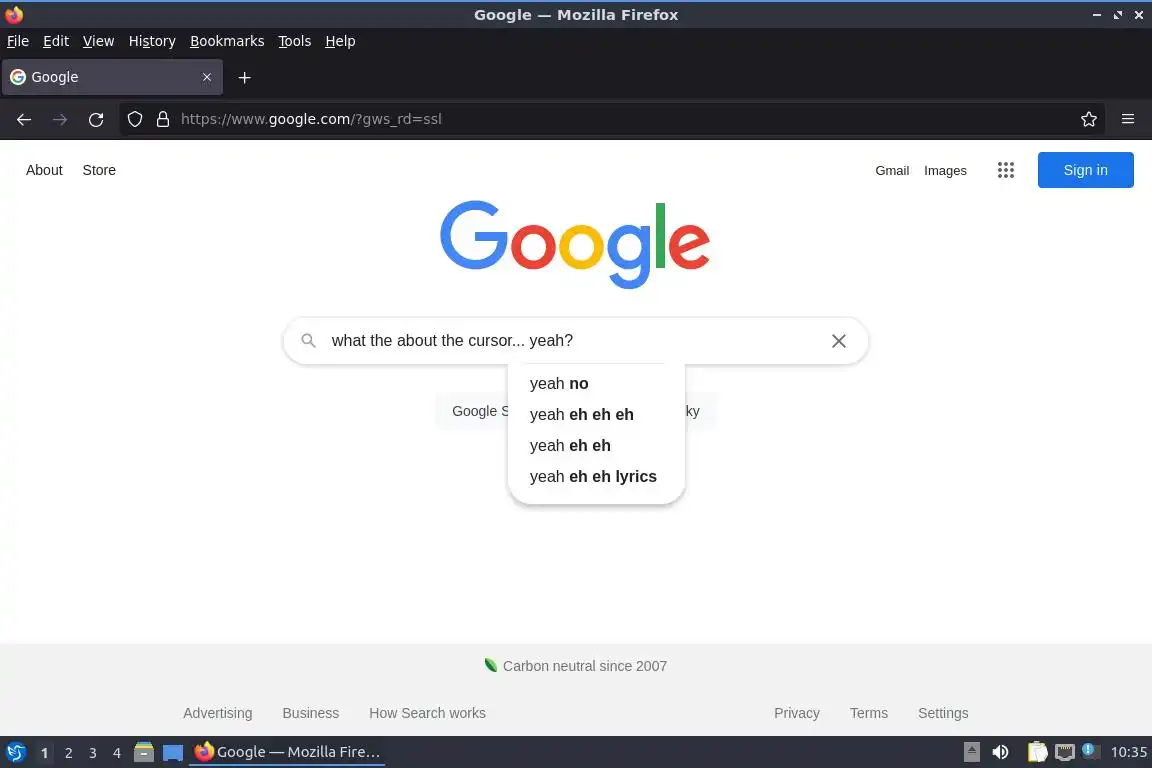Open the Tools menu
Image resolution: width=1152 pixels, height=768 pixels.
(295, 41)
